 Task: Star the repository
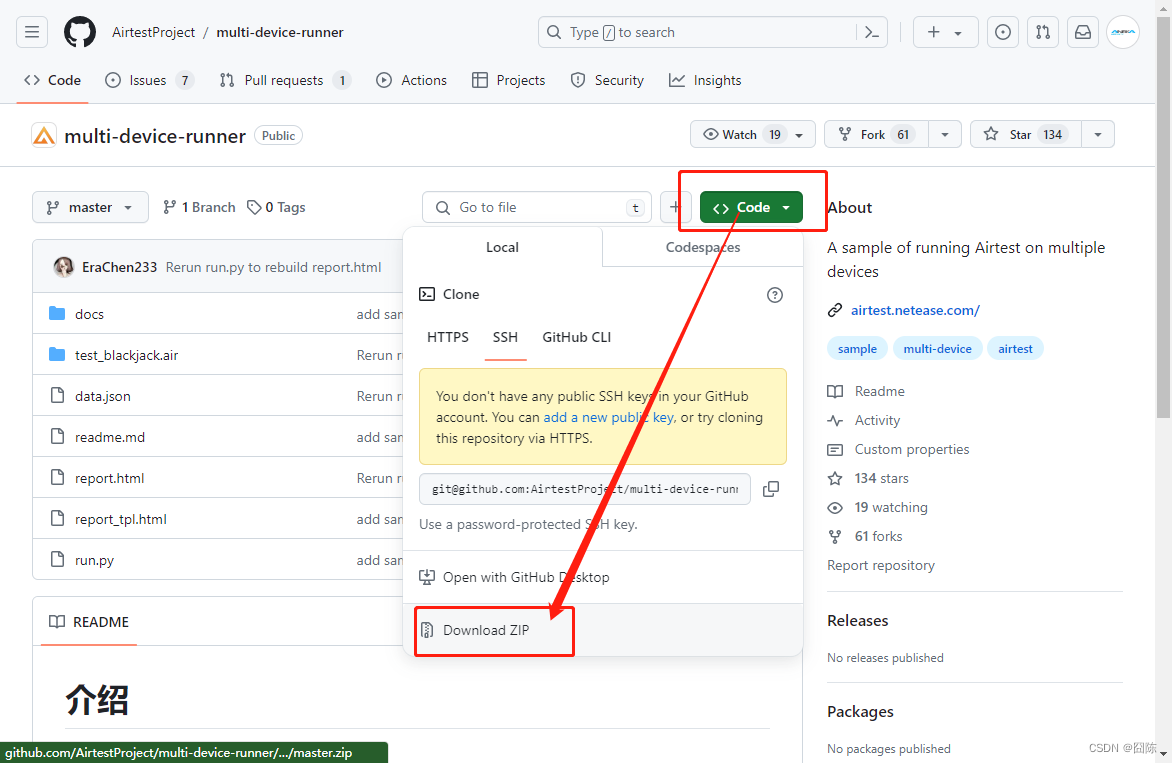(x=1026, y=135)
